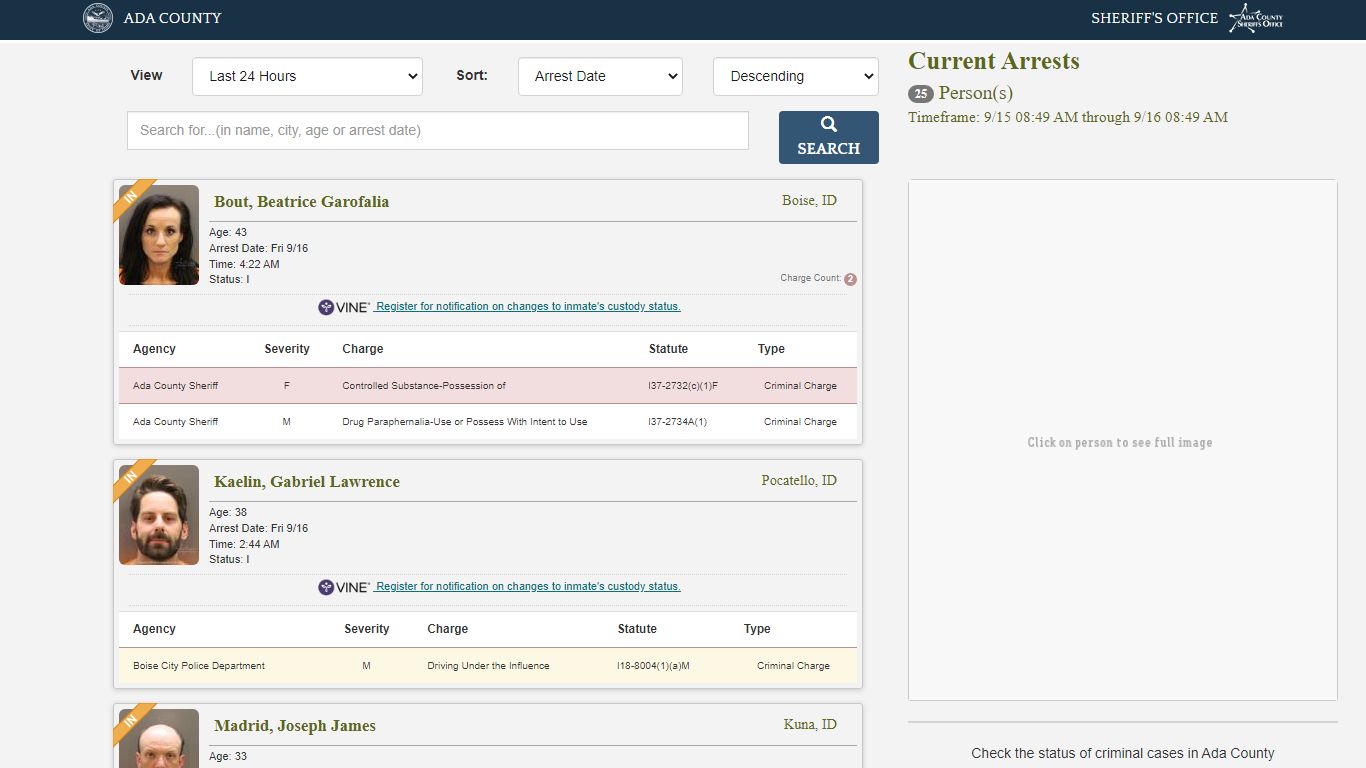Click the name Bout, Beatrice Garofalia

pos(301,202)
